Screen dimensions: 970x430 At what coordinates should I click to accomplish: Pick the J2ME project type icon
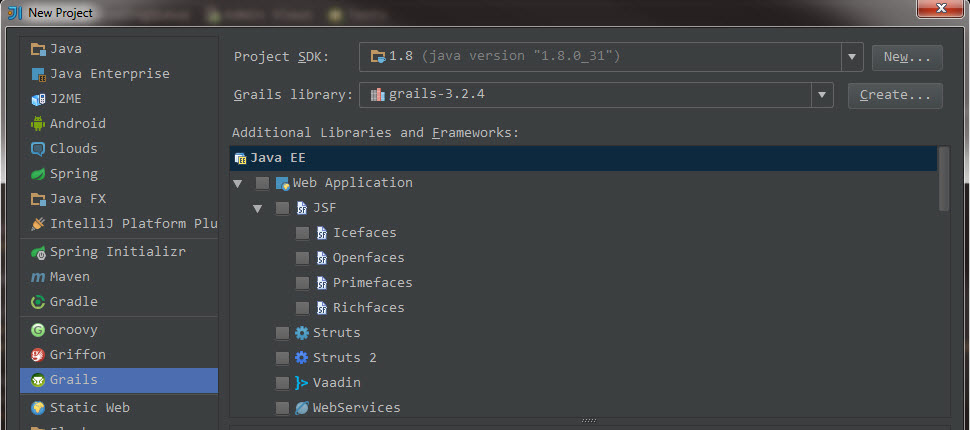(38, 99)
